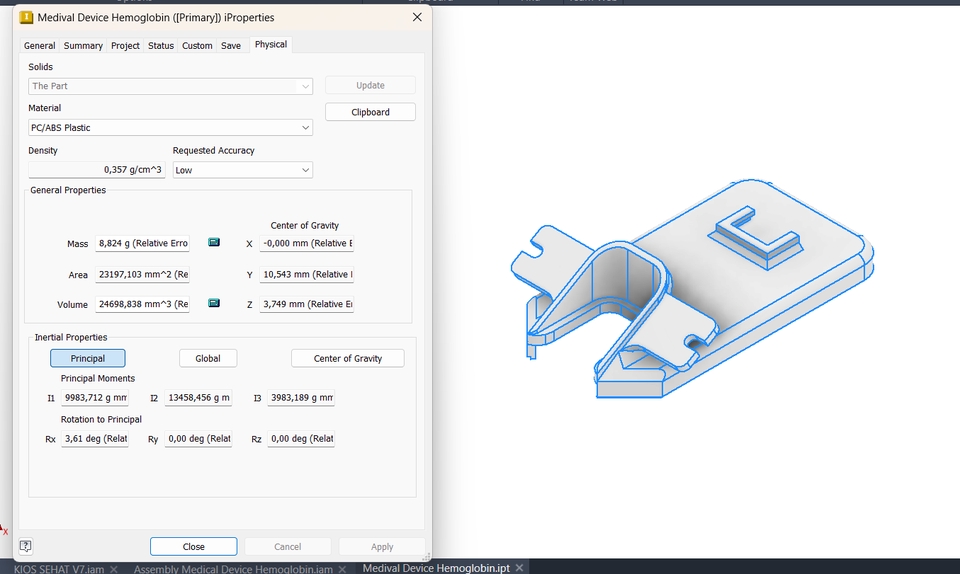Click the I1 field showing 9983,712
The image size is (960, 574).
(95, 398)
